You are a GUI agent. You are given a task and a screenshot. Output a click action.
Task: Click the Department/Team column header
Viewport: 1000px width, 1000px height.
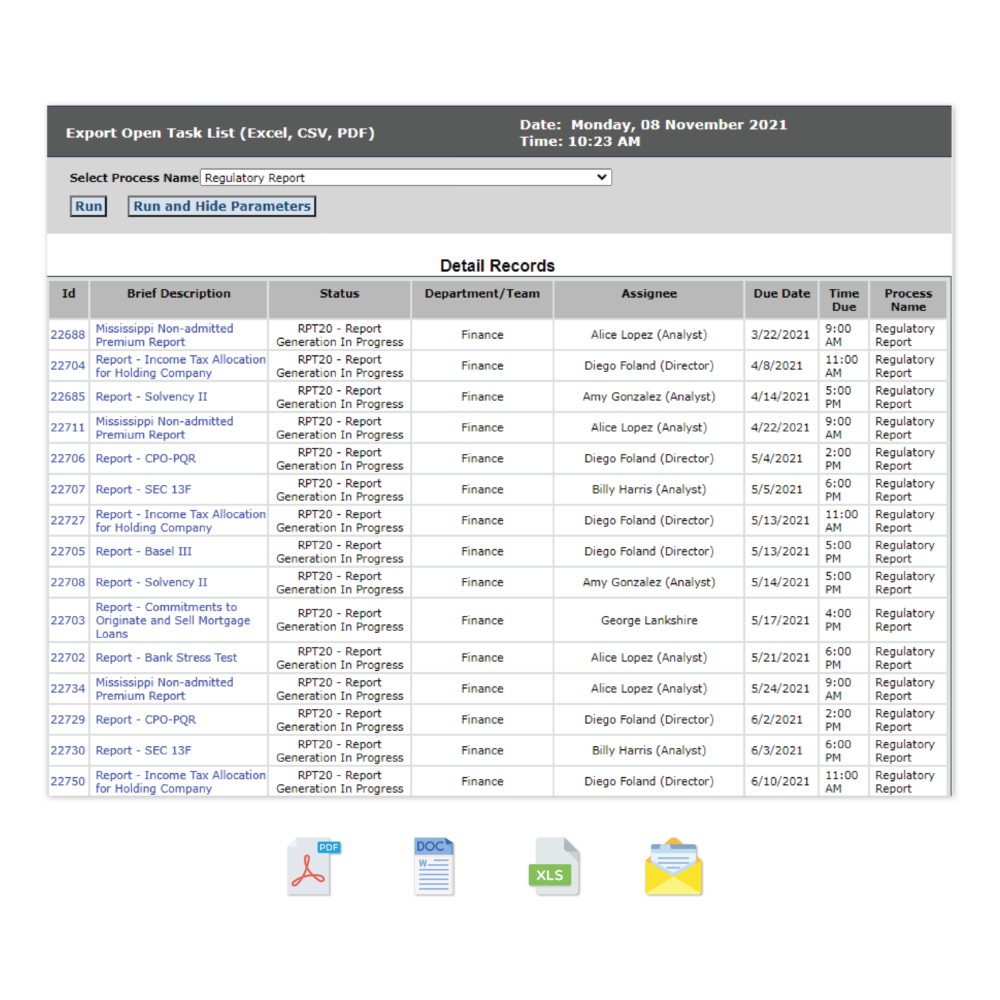[x=482, y=299]
